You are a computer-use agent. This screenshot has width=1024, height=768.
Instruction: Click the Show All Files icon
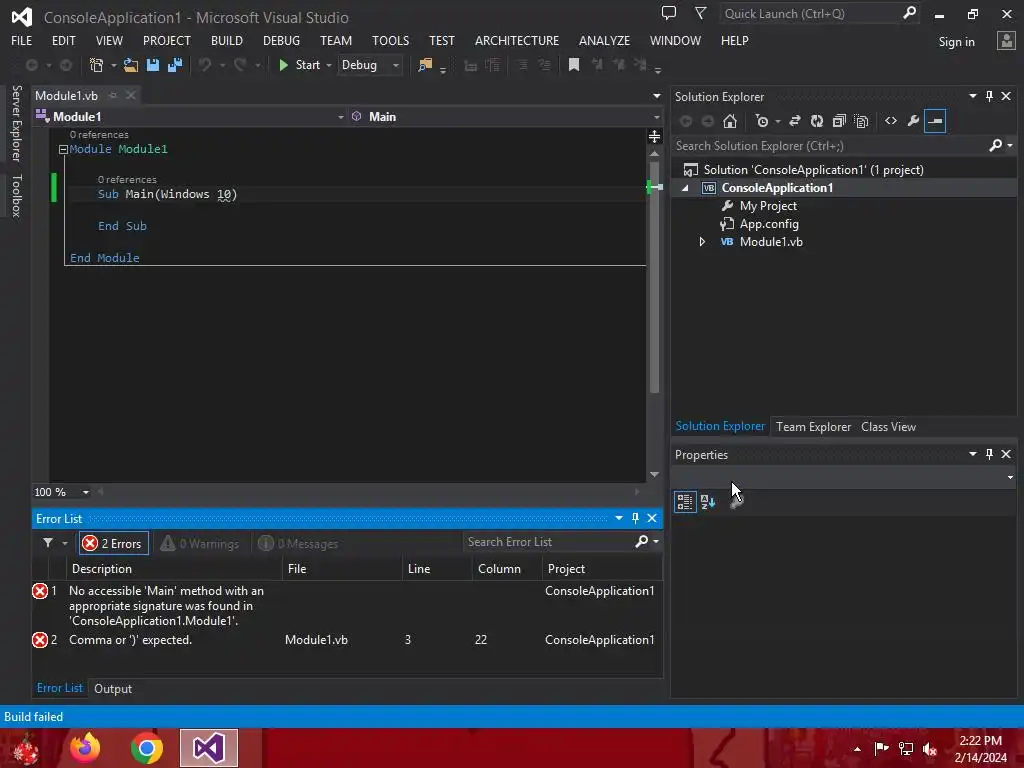tap(861, 121)
